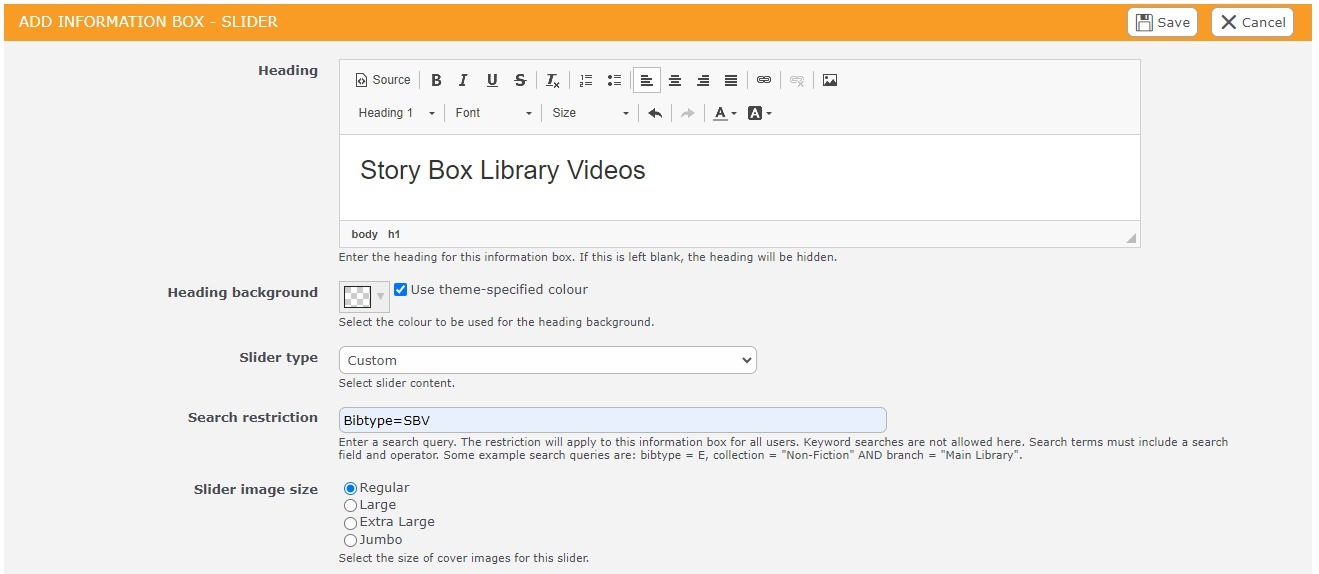Open the heading background colour swatch
The height and width of the screenshot is (574, 1319).
click(364, 296)
